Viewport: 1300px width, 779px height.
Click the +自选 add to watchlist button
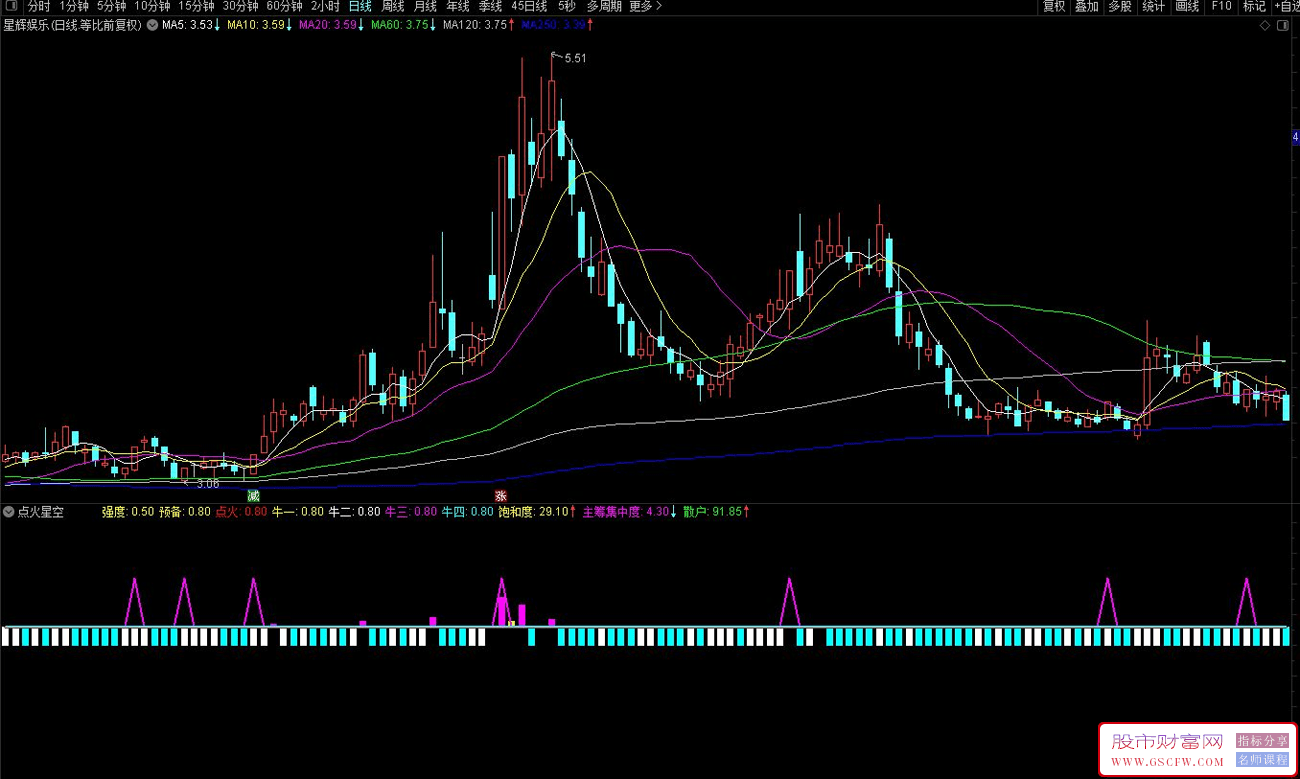[x=1286, y=6]
